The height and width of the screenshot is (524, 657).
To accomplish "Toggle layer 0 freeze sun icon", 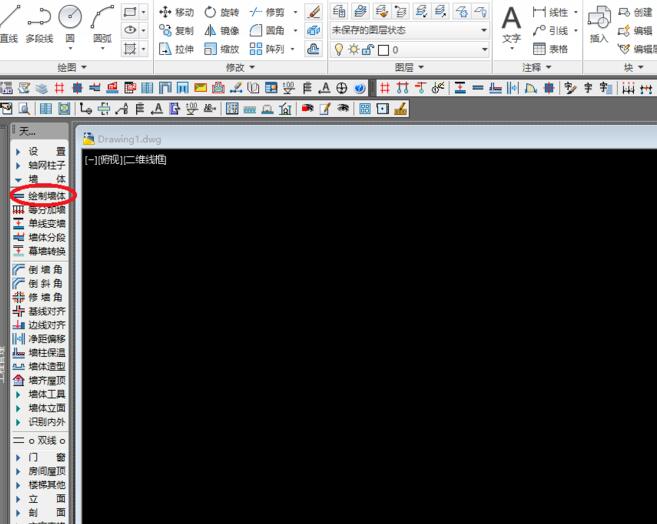I will point(354,50).
